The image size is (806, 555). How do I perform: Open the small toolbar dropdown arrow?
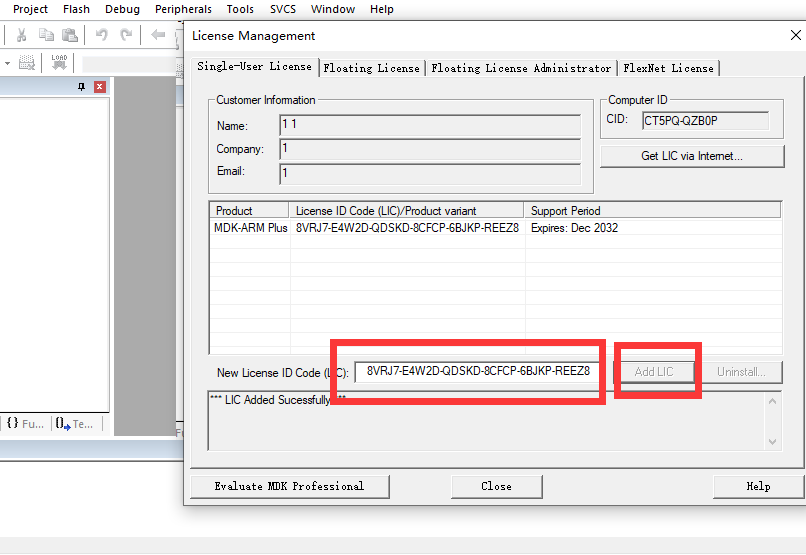tap(7, 63)
